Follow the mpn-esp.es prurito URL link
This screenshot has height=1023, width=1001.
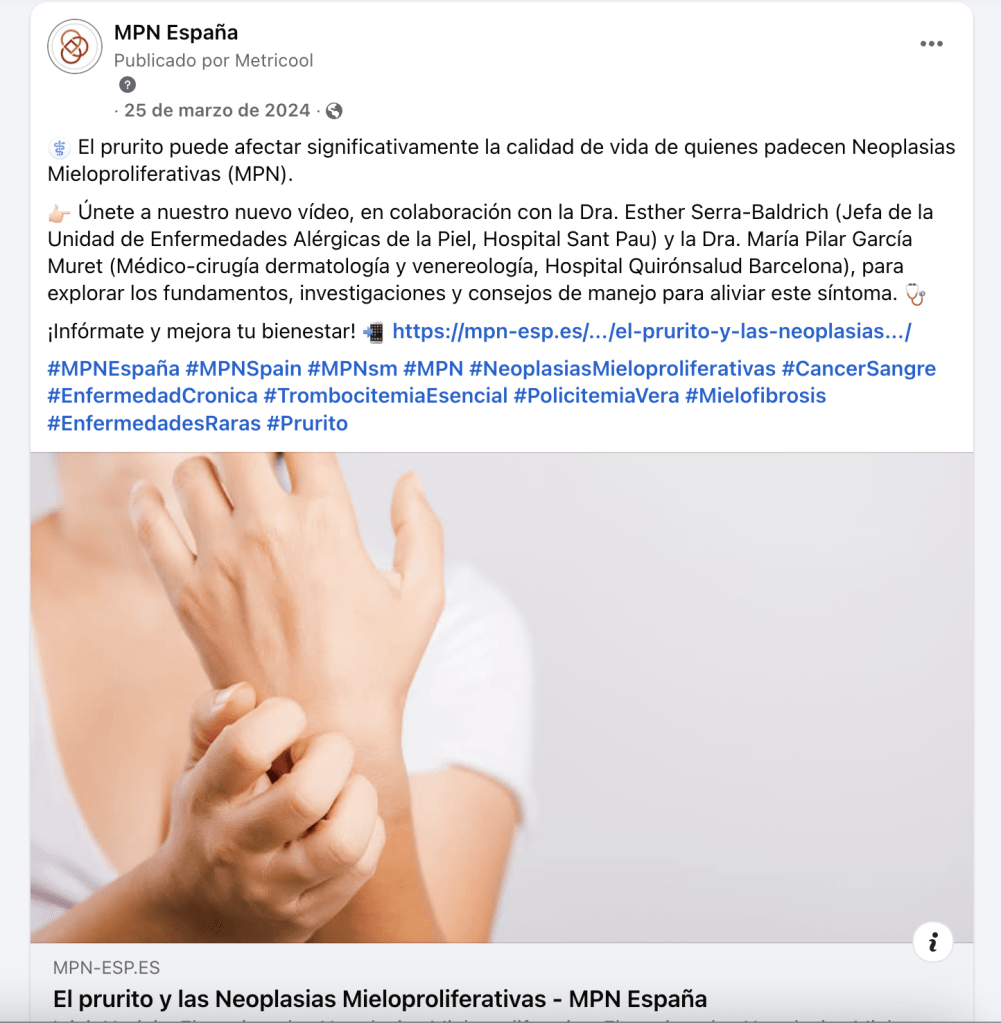(651, 331)
